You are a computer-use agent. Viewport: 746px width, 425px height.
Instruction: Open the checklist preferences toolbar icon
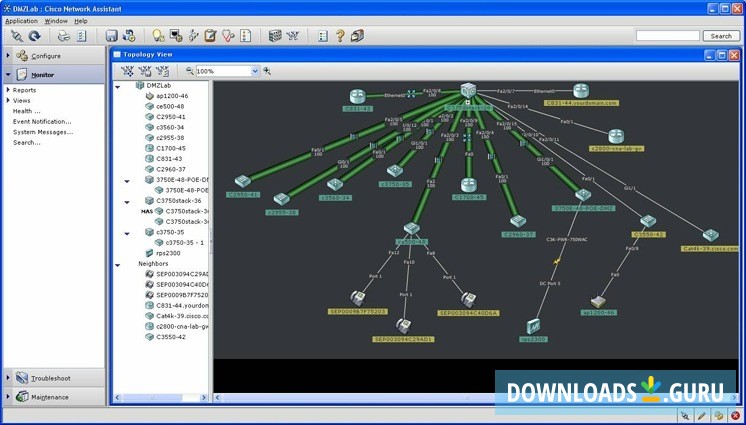pyautogui.click(x=82, y=36)
